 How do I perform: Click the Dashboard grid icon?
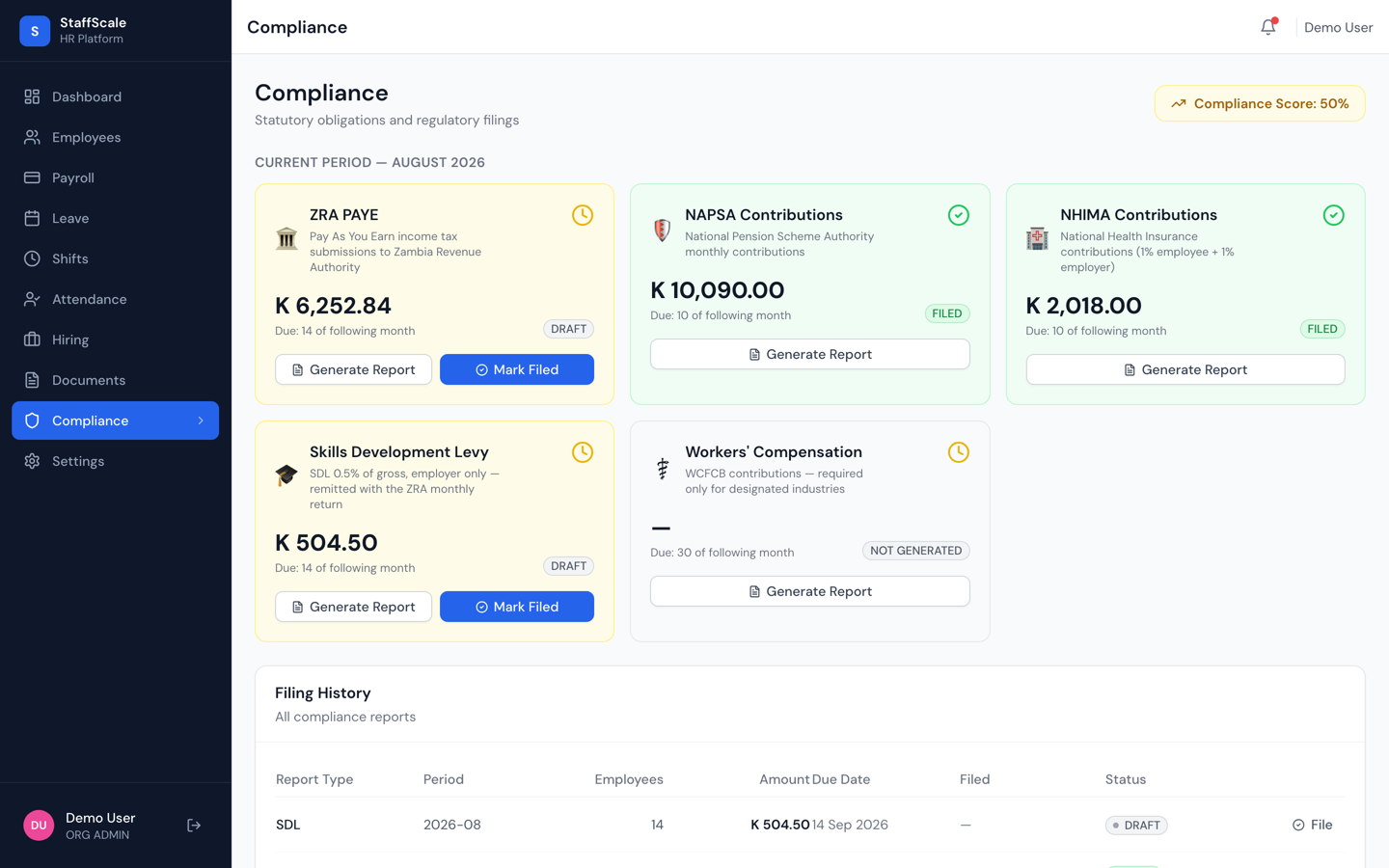32,96
